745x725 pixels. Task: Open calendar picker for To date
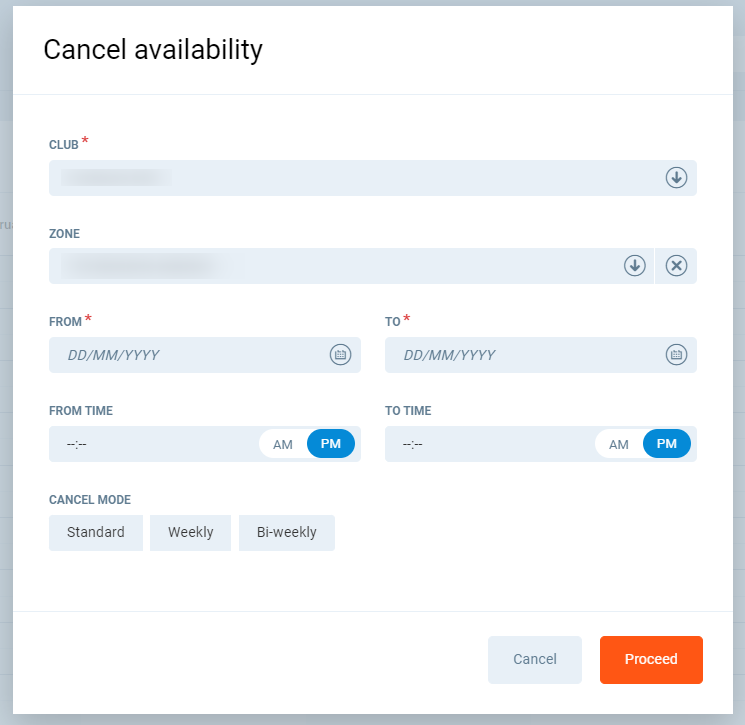click(x=676, y=355)
